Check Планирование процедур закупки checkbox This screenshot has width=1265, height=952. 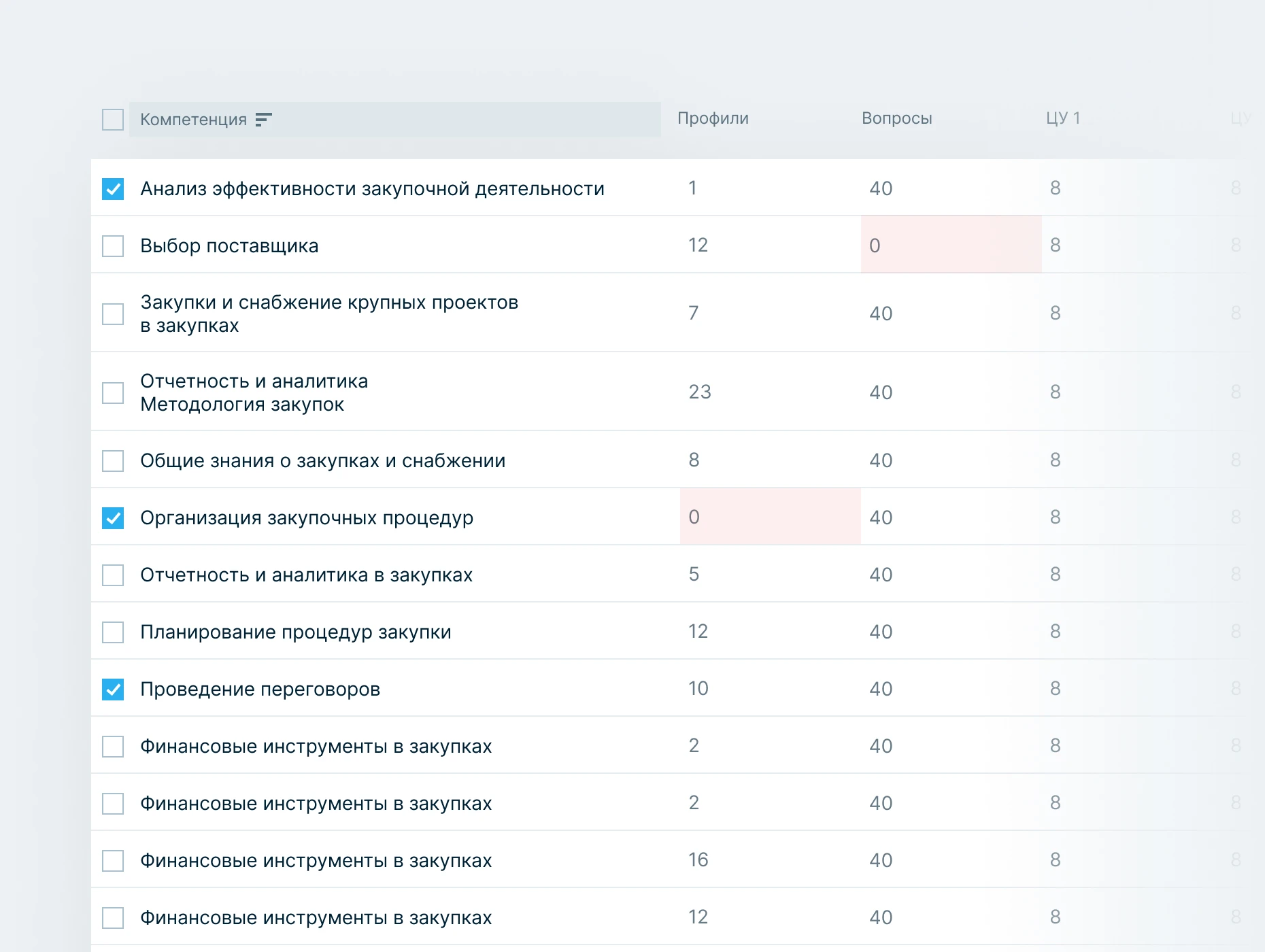point(113,632)
